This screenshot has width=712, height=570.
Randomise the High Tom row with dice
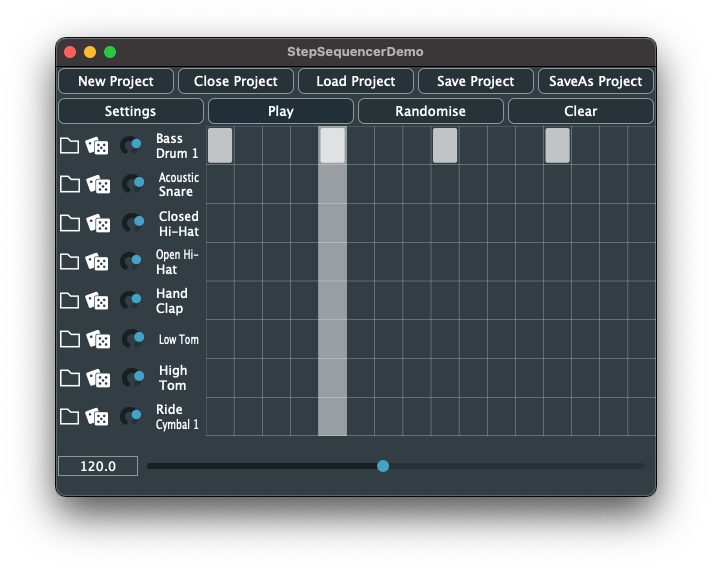[98, 378]
